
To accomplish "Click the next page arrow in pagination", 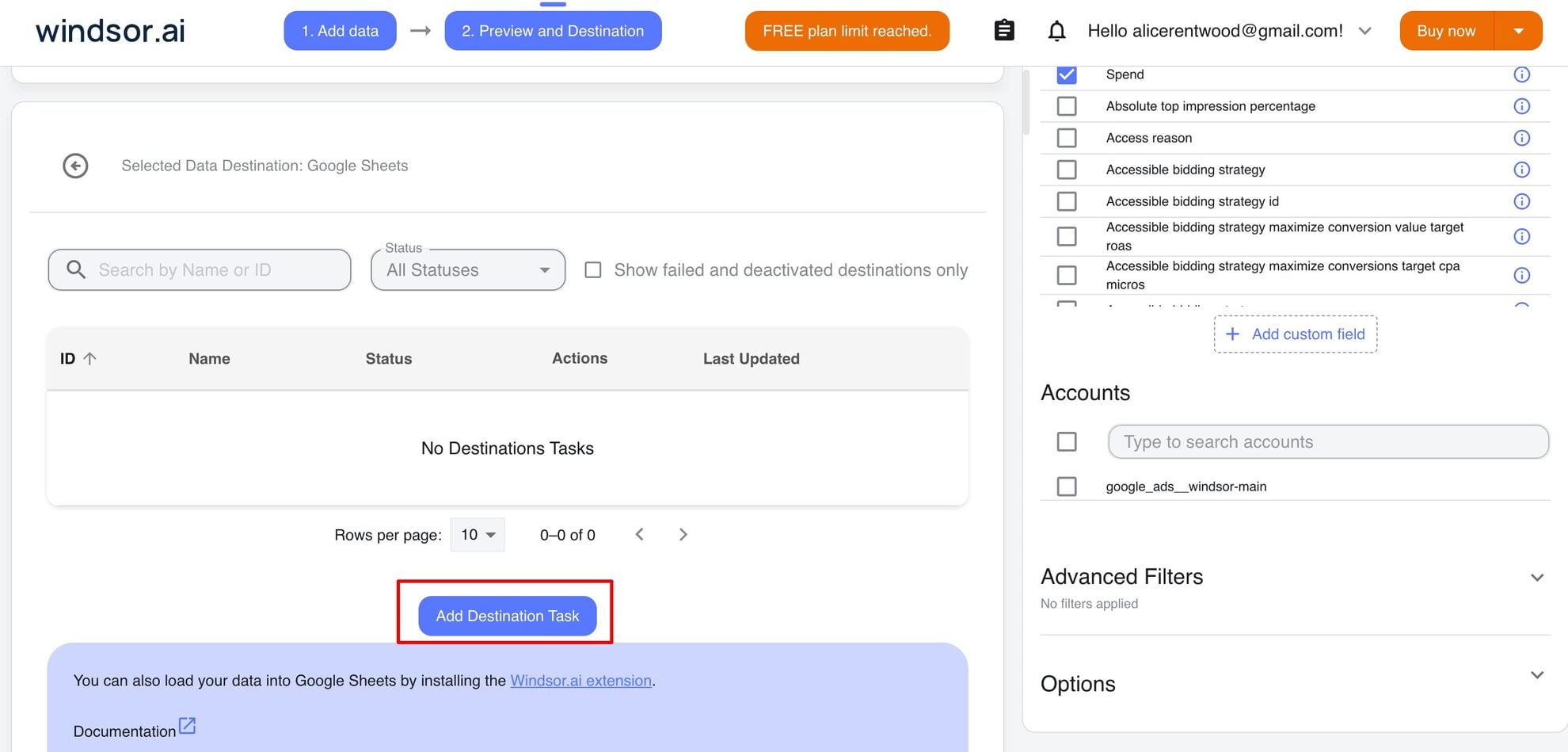I will click(683, 534).
